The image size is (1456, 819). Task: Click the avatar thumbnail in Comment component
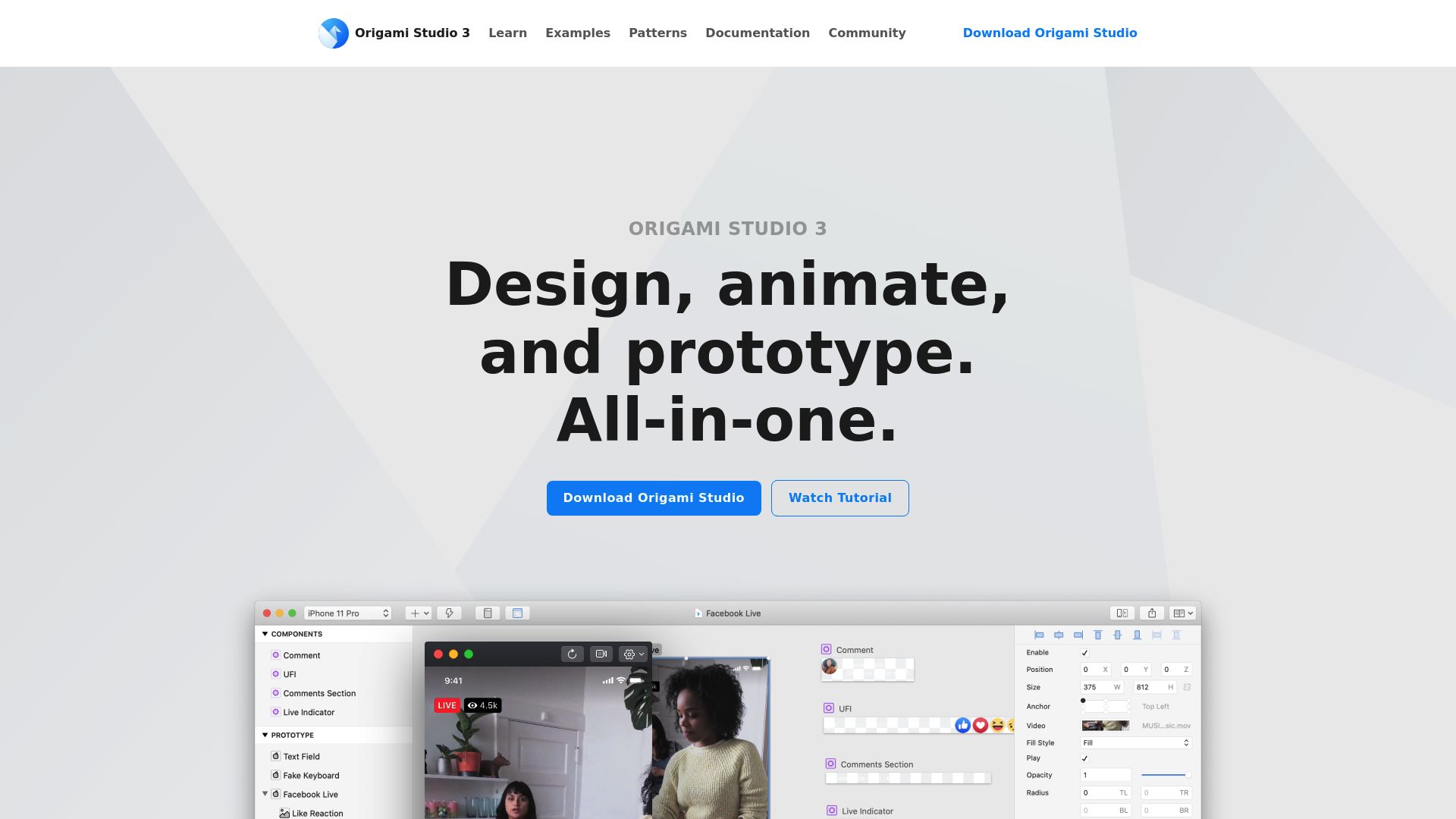830,667
